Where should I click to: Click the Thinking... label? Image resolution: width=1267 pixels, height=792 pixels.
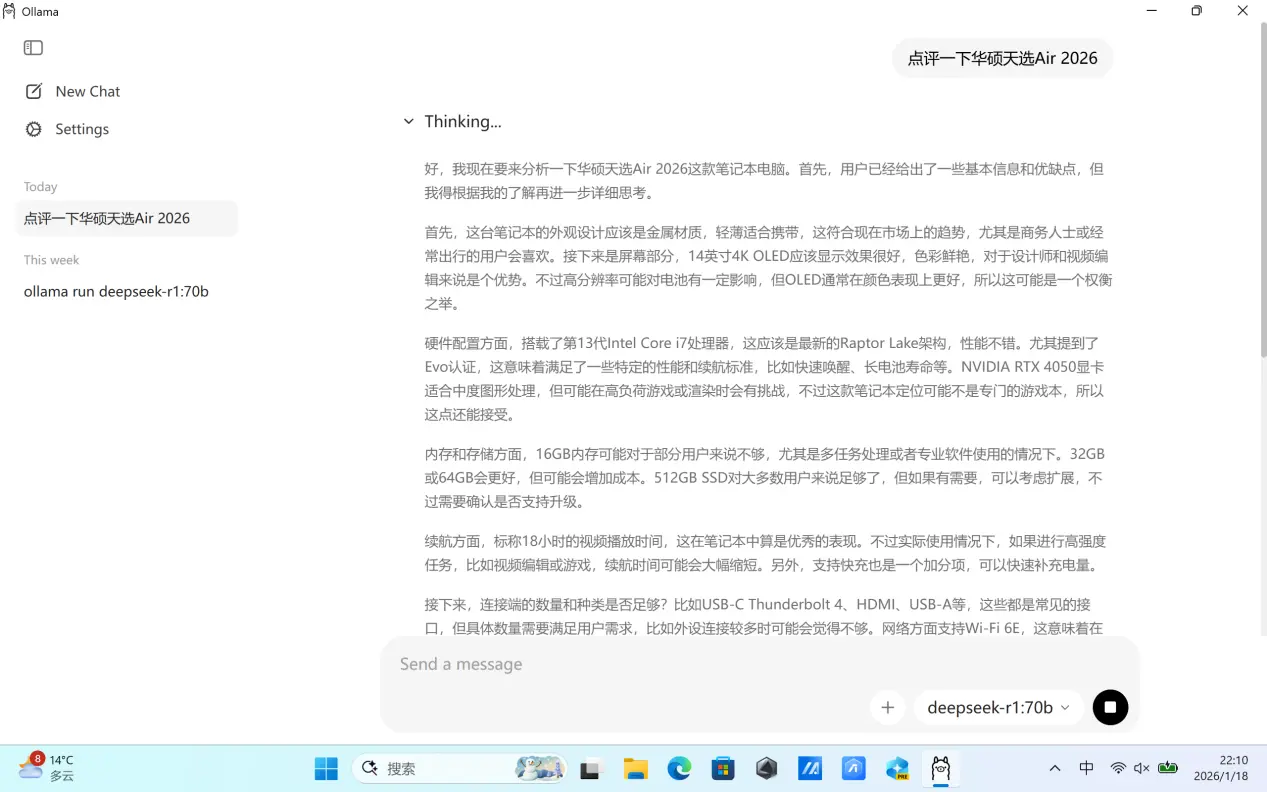coord(463,121)
